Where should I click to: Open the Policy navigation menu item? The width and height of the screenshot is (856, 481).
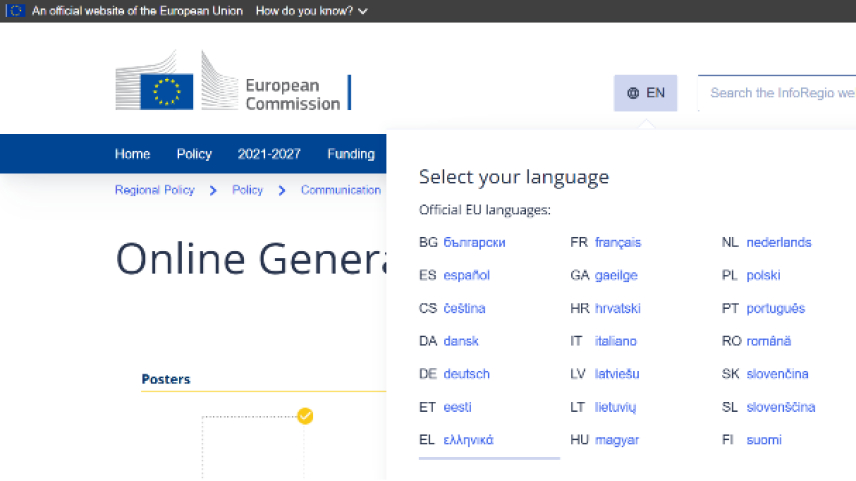click(194, 154)
